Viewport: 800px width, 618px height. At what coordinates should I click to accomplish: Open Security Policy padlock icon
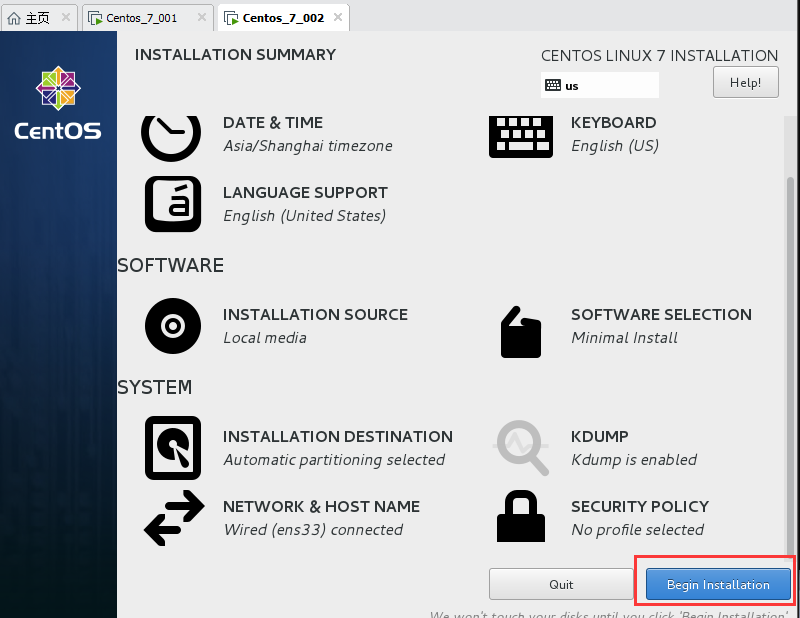click(520, 516)
